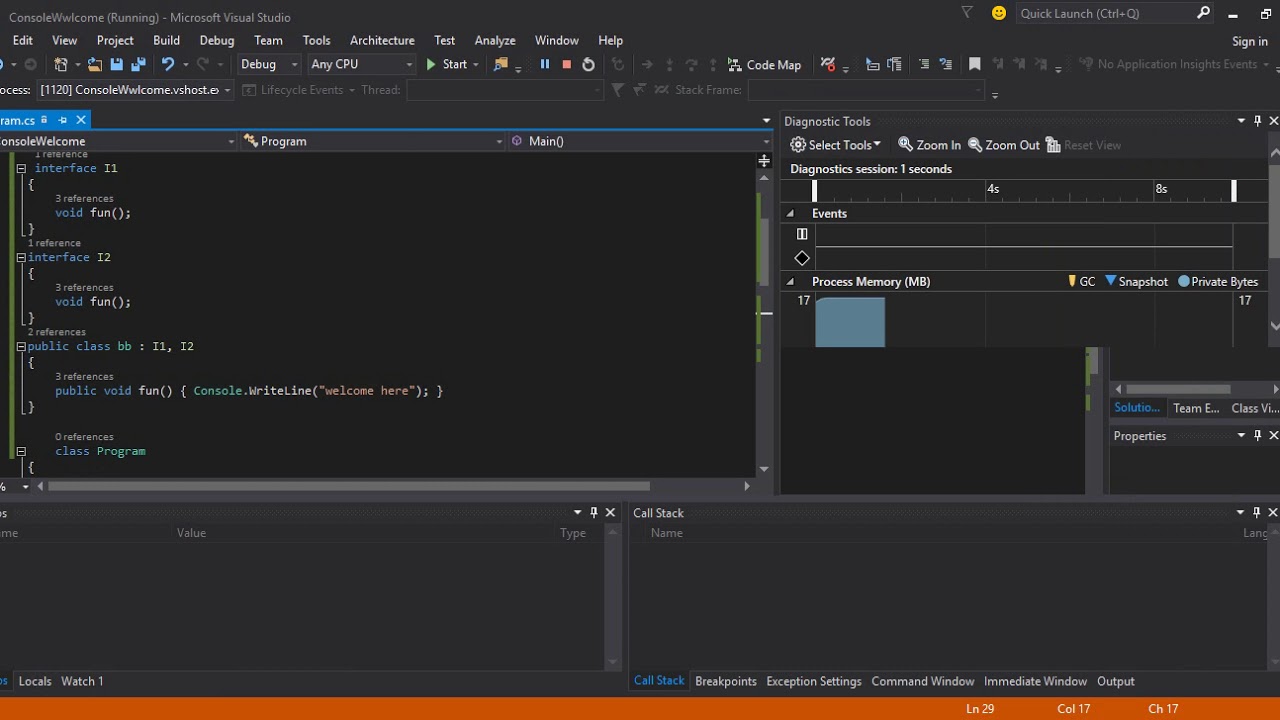Send feedback via the smiley icon
1280x720 pixels.
[998, 13]
